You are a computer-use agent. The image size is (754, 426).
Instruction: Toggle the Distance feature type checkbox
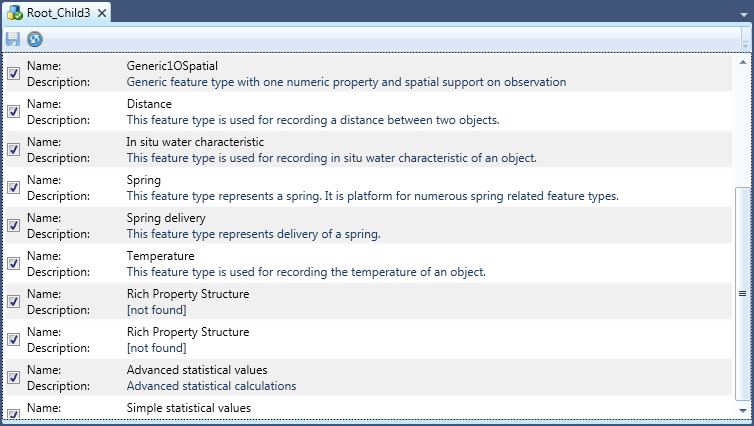13,112
